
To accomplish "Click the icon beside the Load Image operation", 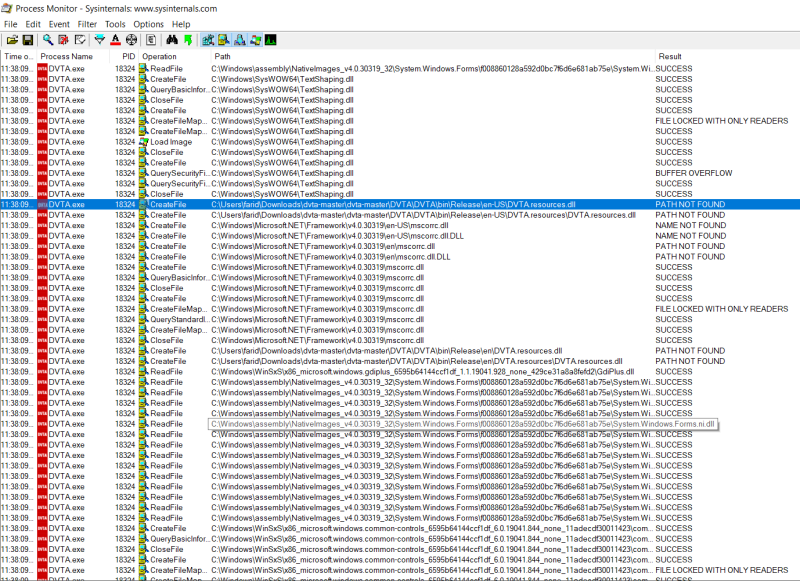I will [x=144, y=142].
